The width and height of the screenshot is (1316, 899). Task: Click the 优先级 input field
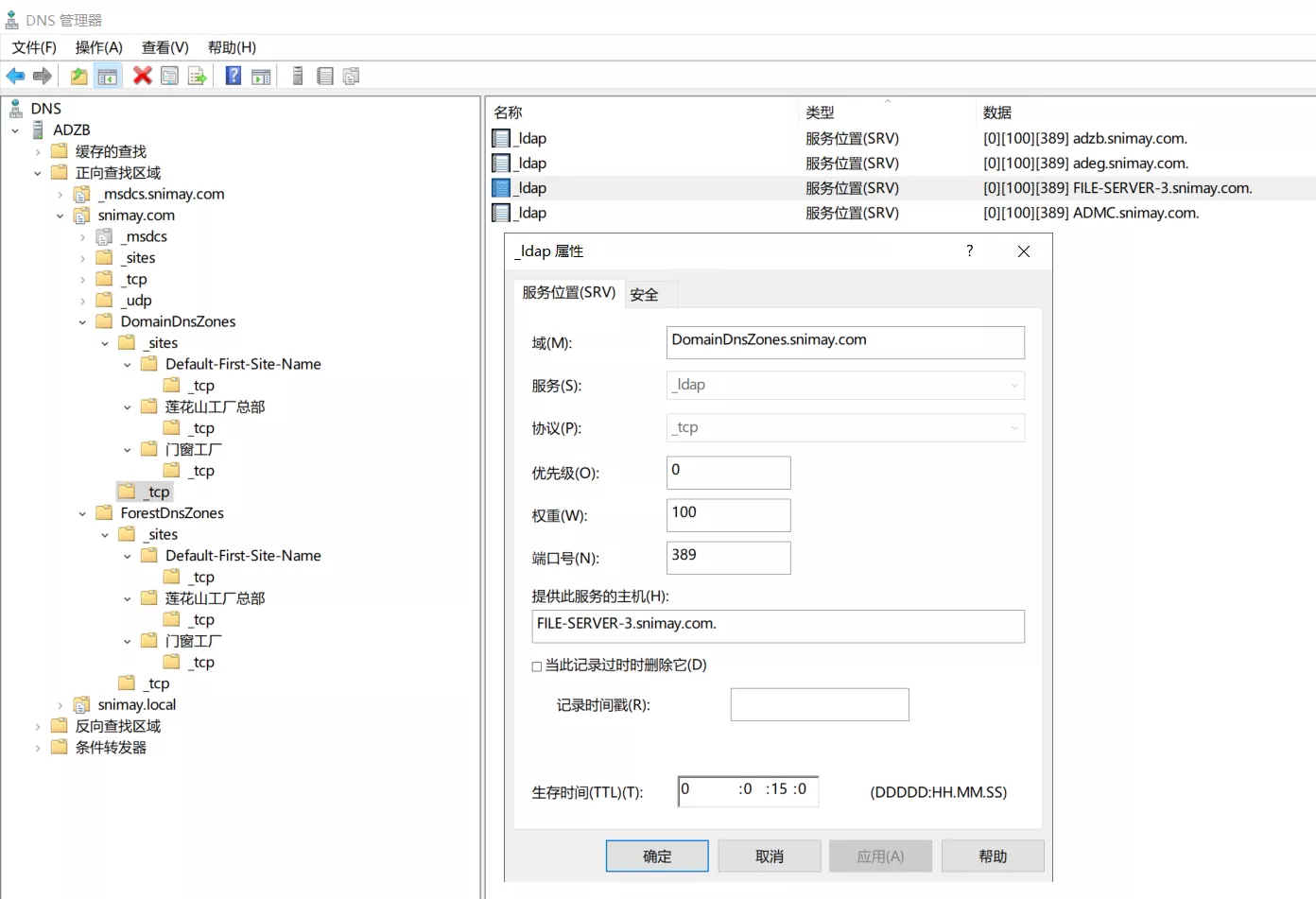point(728,473)
